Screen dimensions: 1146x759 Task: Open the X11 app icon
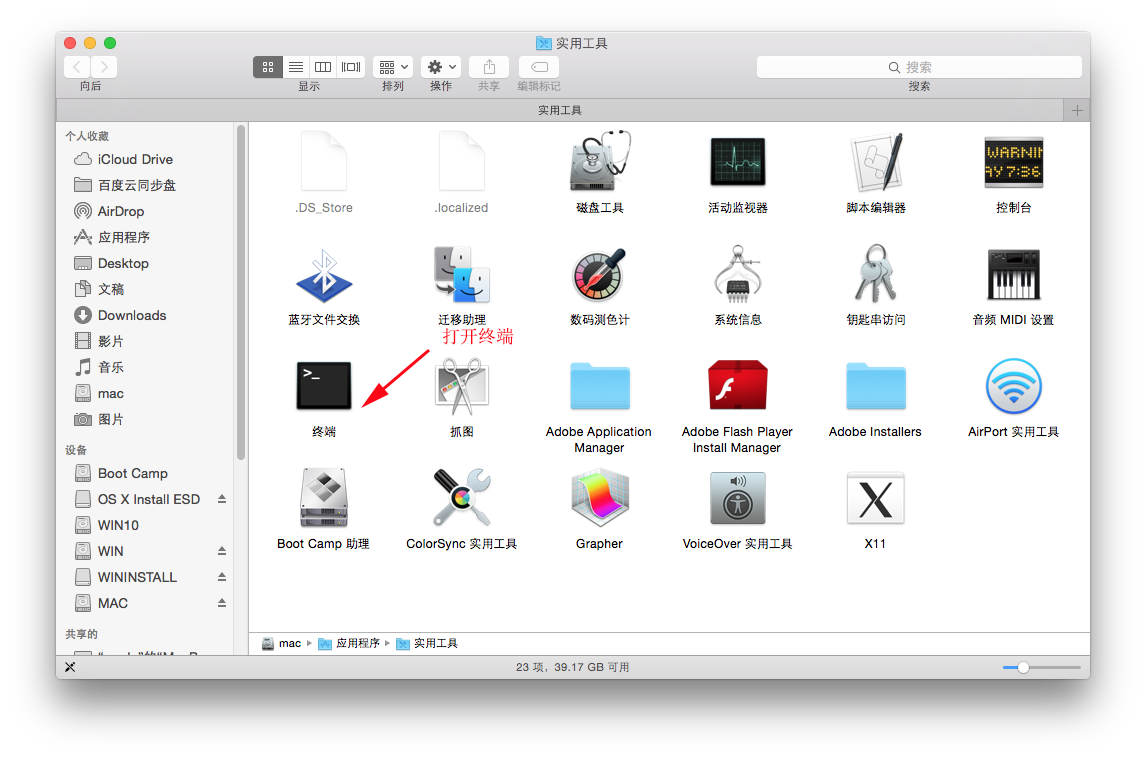[876, 498]
